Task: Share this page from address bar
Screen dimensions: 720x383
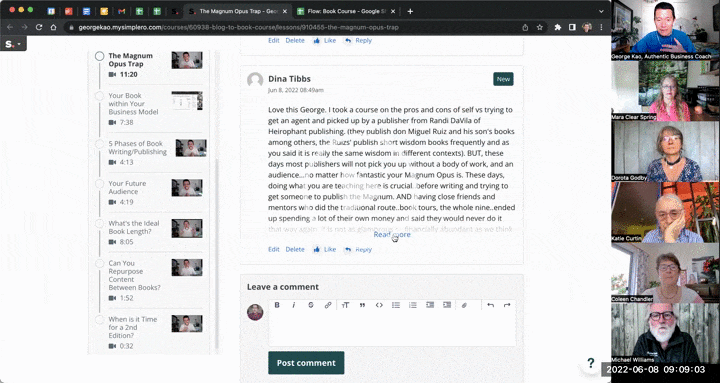Action: point(525,27)
